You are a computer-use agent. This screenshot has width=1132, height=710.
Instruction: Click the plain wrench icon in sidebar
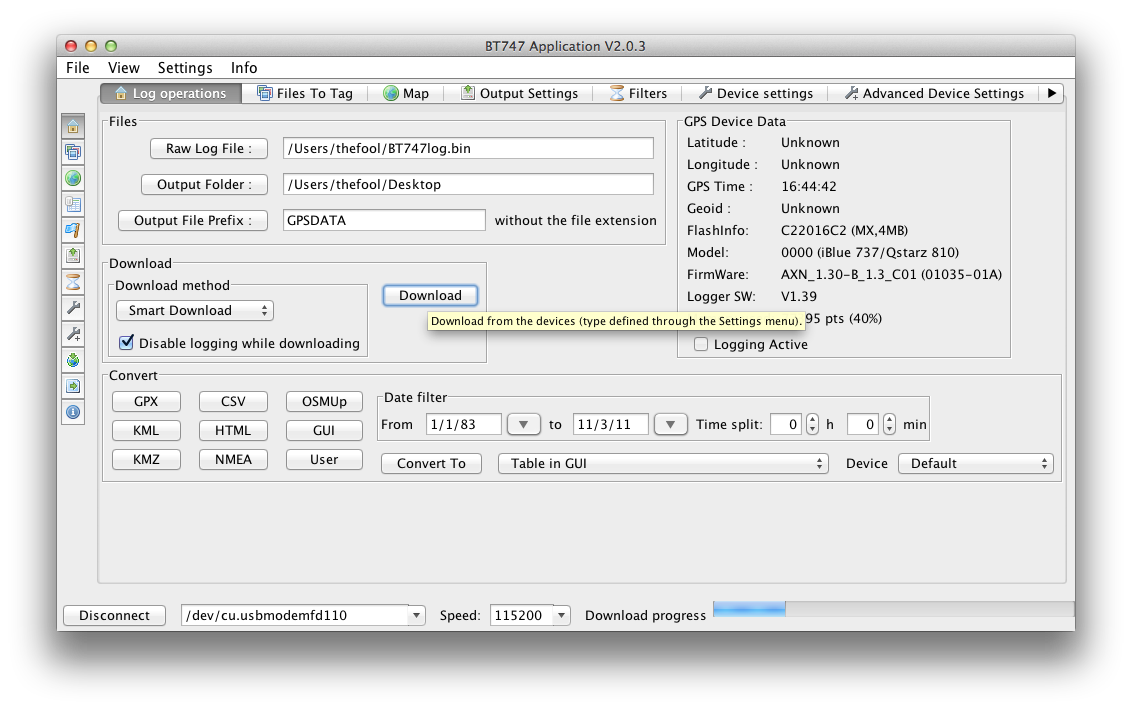click(x=73, y=308)
